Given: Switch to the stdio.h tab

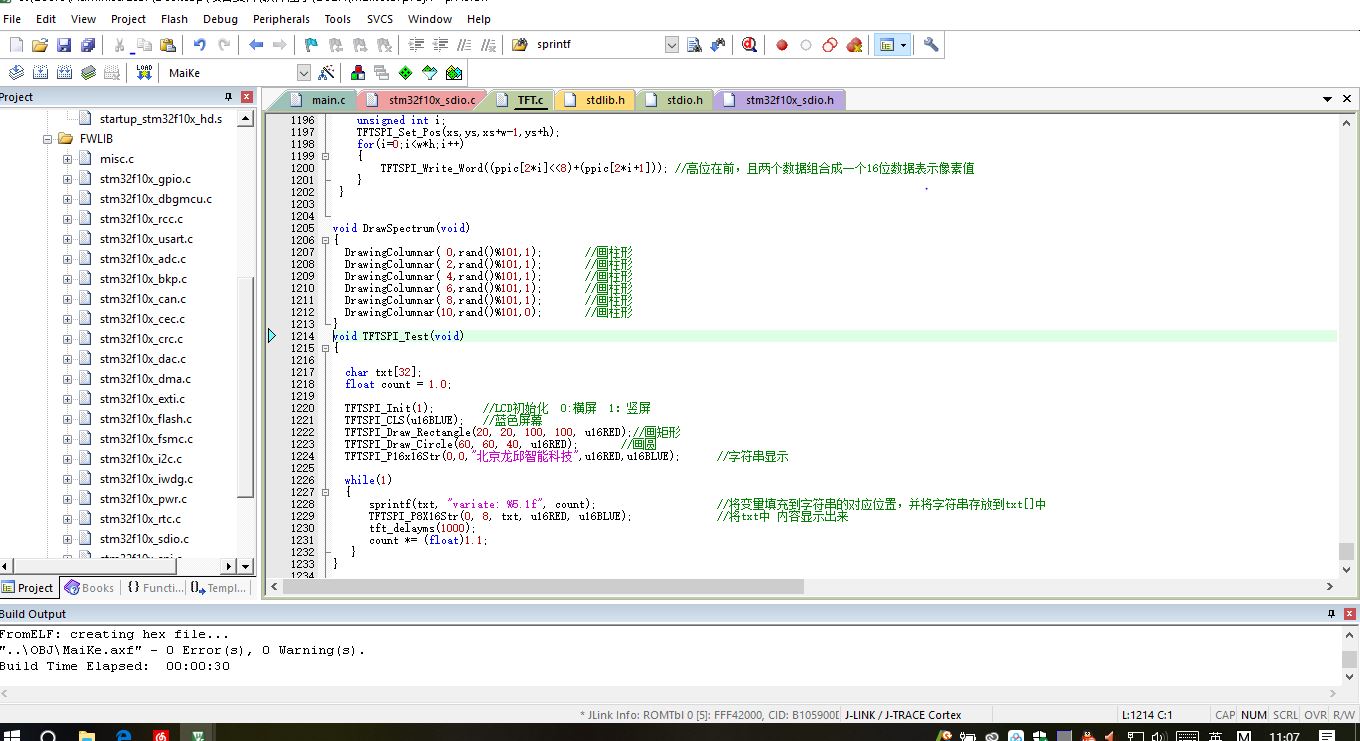Looking at the screenshot, I should (x=675, y=100).
